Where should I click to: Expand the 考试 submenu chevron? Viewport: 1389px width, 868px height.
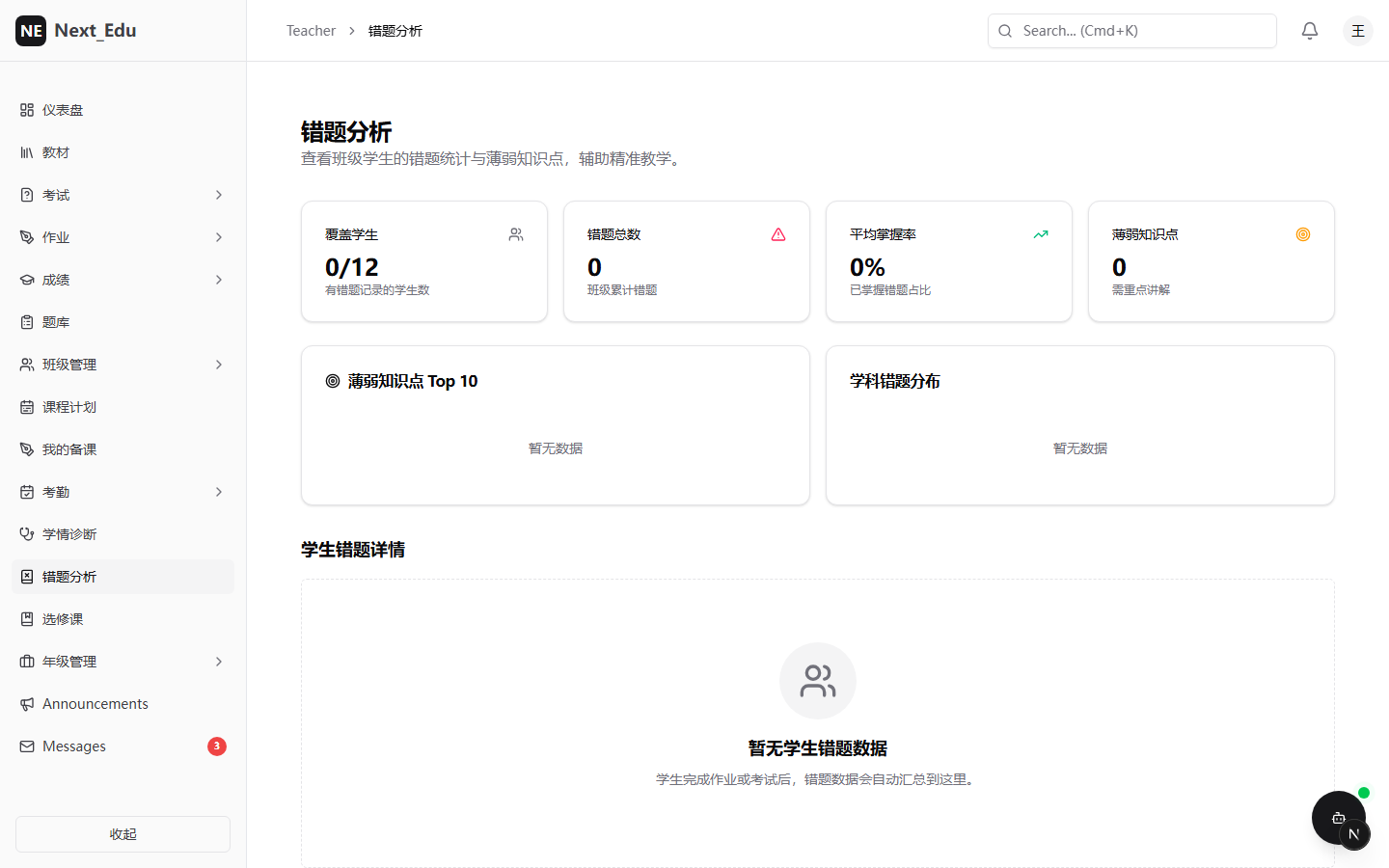(219, 195)
